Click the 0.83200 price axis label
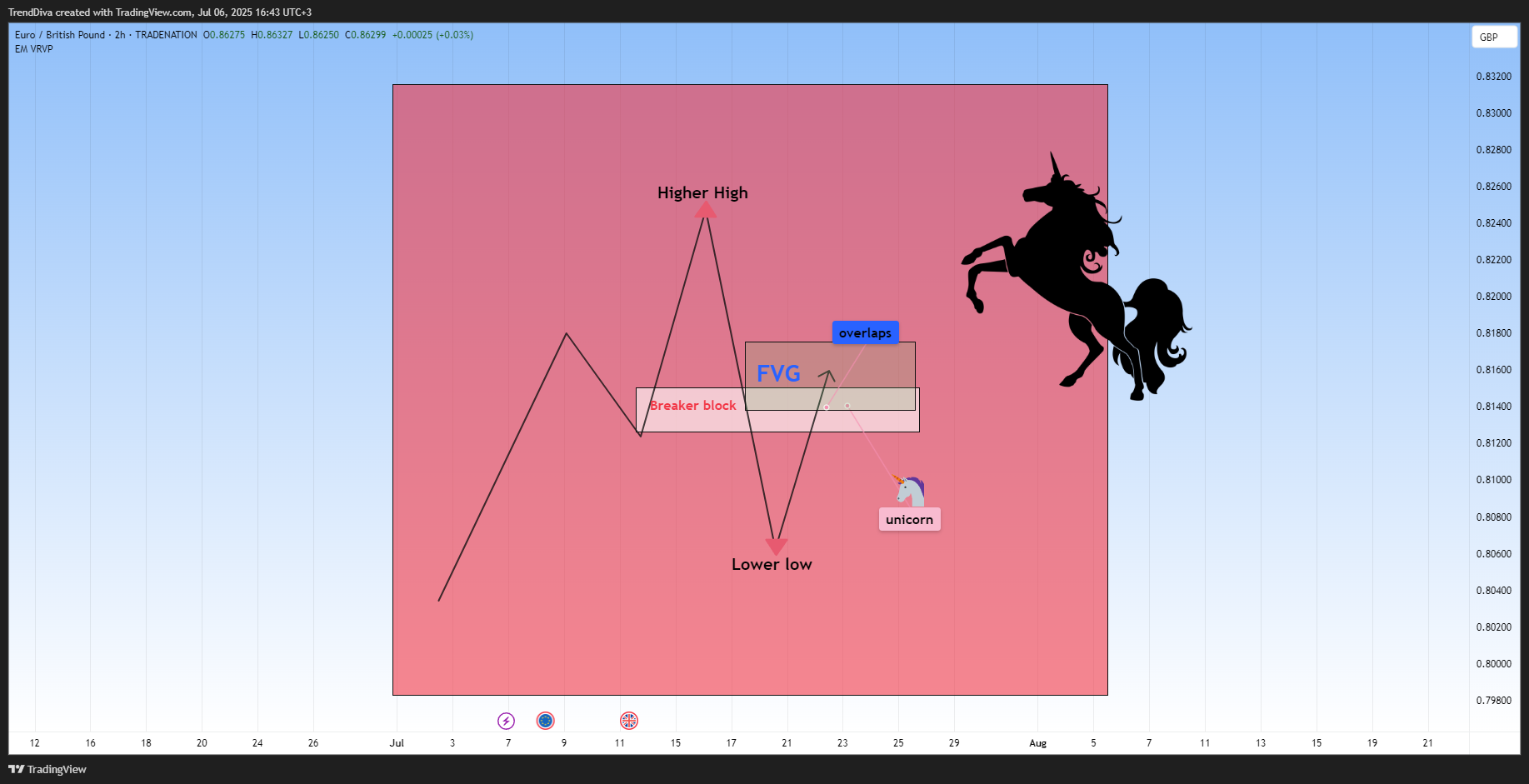 point(1493,77)
